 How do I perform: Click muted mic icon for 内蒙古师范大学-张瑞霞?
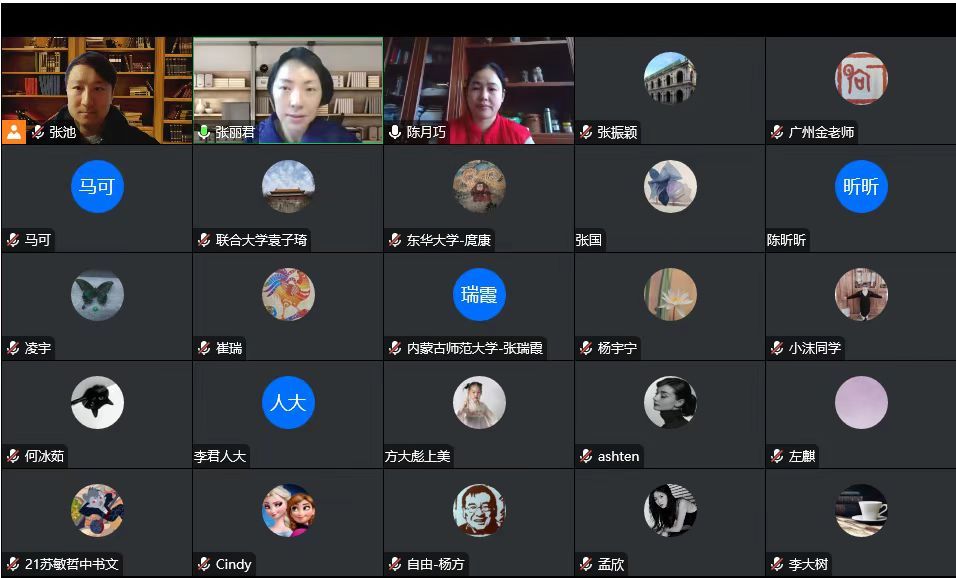[x=395, y=348]
